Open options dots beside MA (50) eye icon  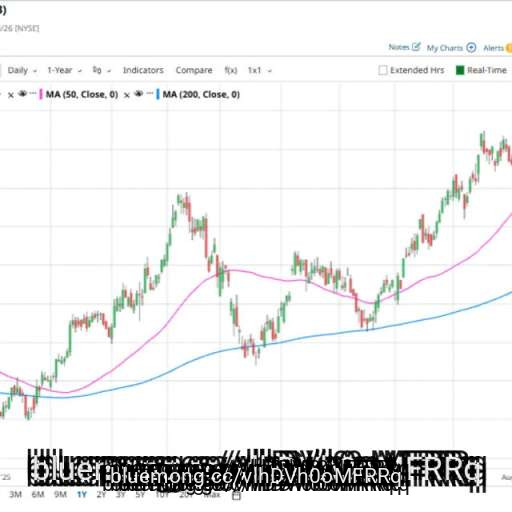coord(33,94)
